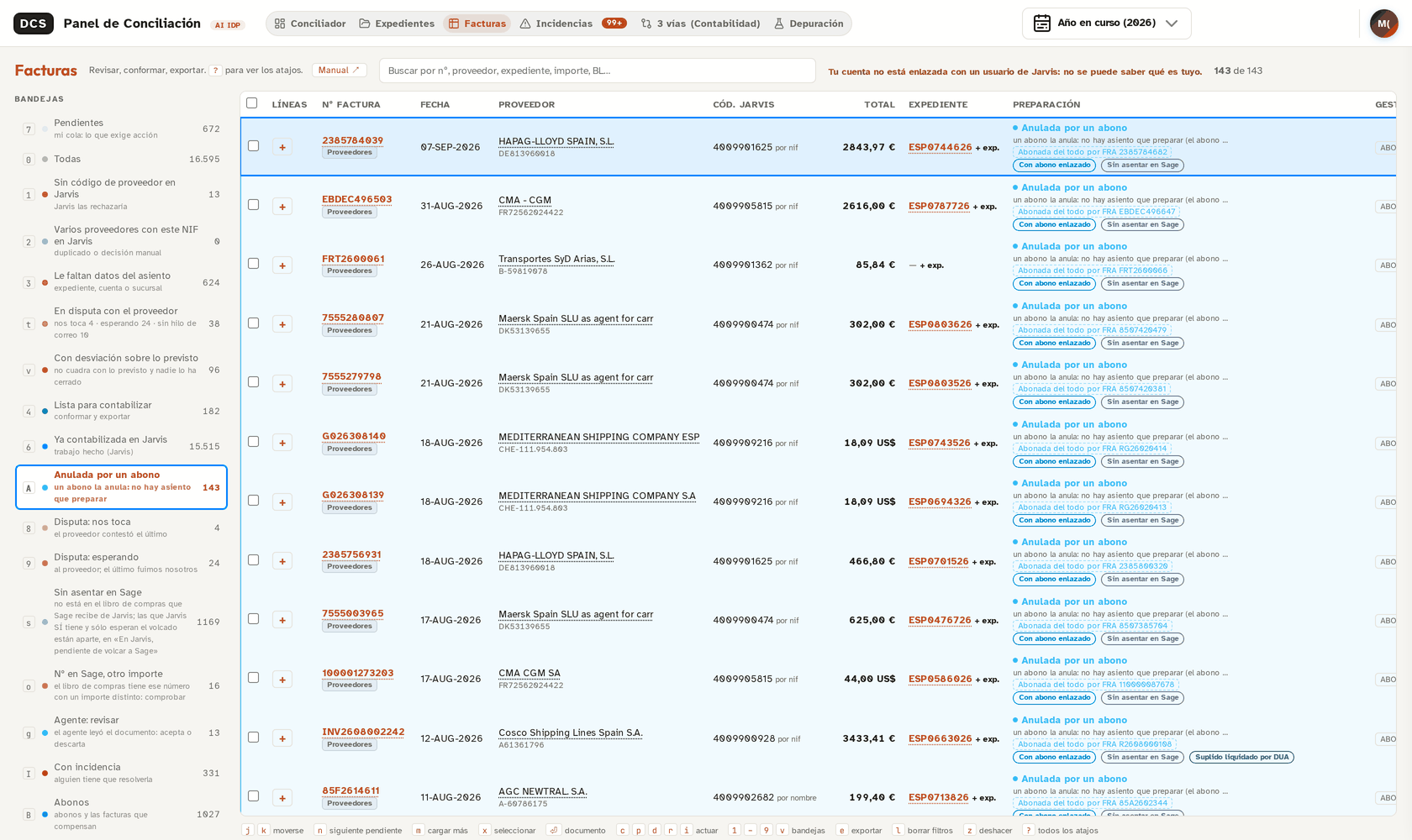Click Abonada del todo por FRA 2385784682
Viewport: 1412px width, 840px height.
[x=1092, y=152]
